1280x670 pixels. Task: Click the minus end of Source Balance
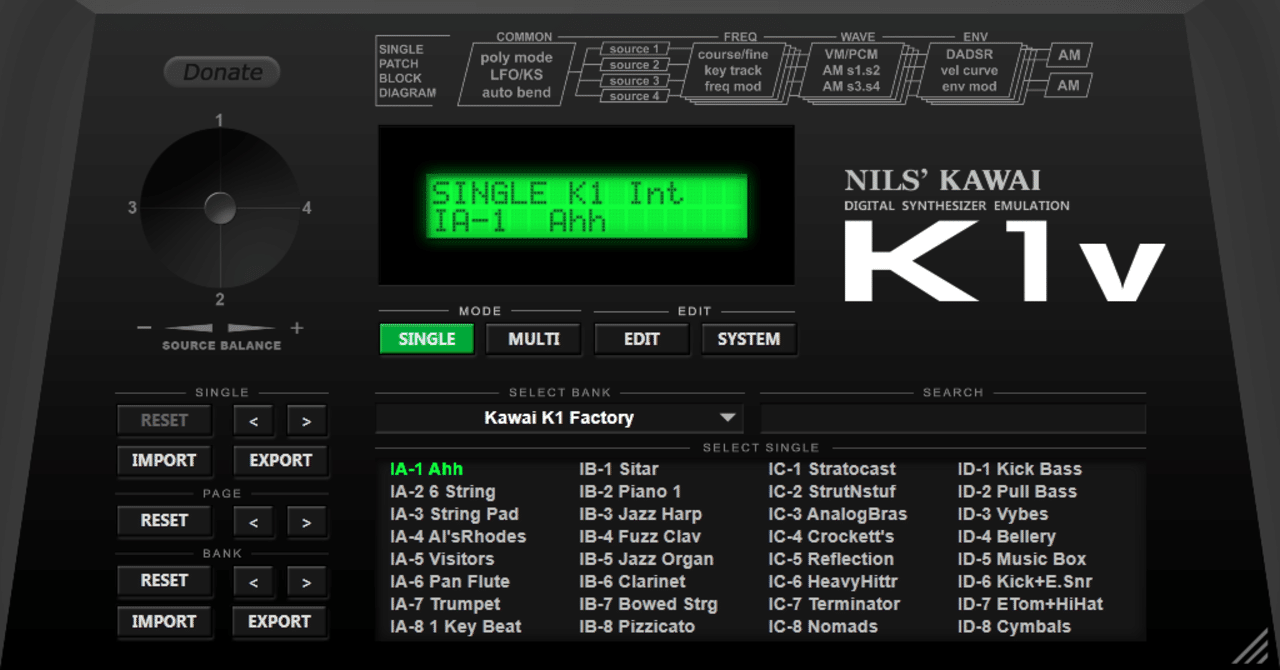click(143, 327)
